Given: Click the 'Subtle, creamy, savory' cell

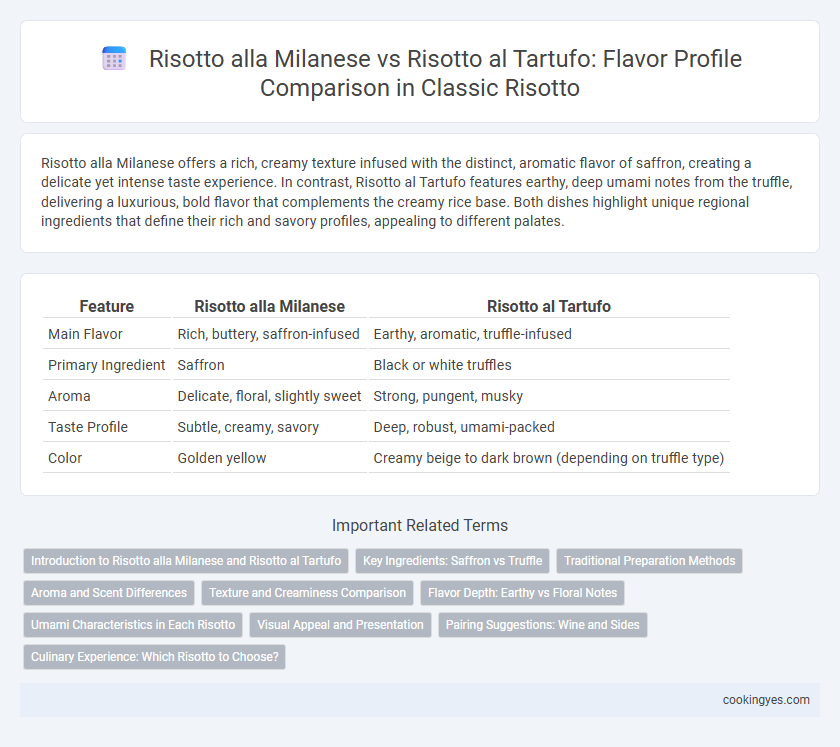Looking at the screenshot, I should point(269,428).
